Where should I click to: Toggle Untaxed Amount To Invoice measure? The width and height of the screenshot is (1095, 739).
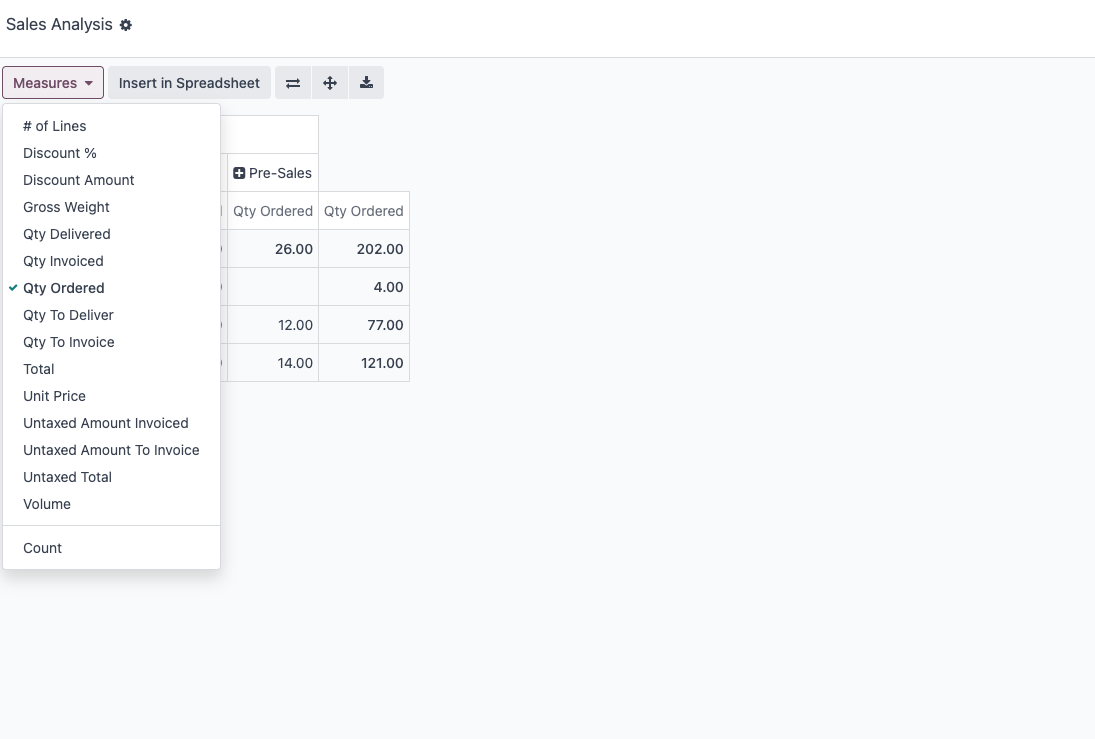(x=112, y=451)
